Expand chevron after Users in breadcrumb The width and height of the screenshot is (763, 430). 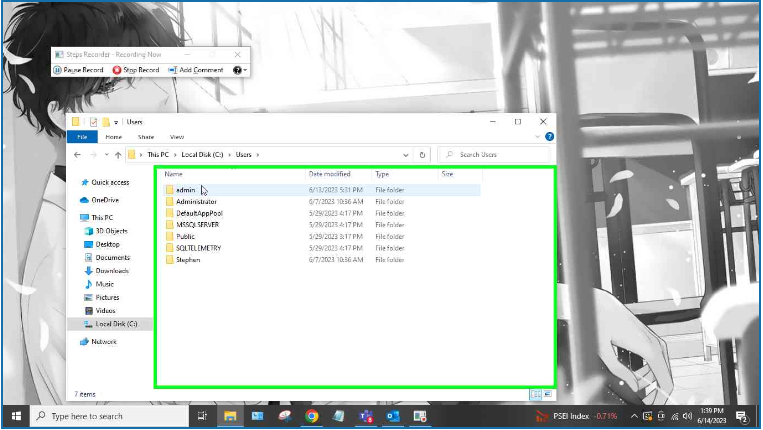click(x=258, y=155)
